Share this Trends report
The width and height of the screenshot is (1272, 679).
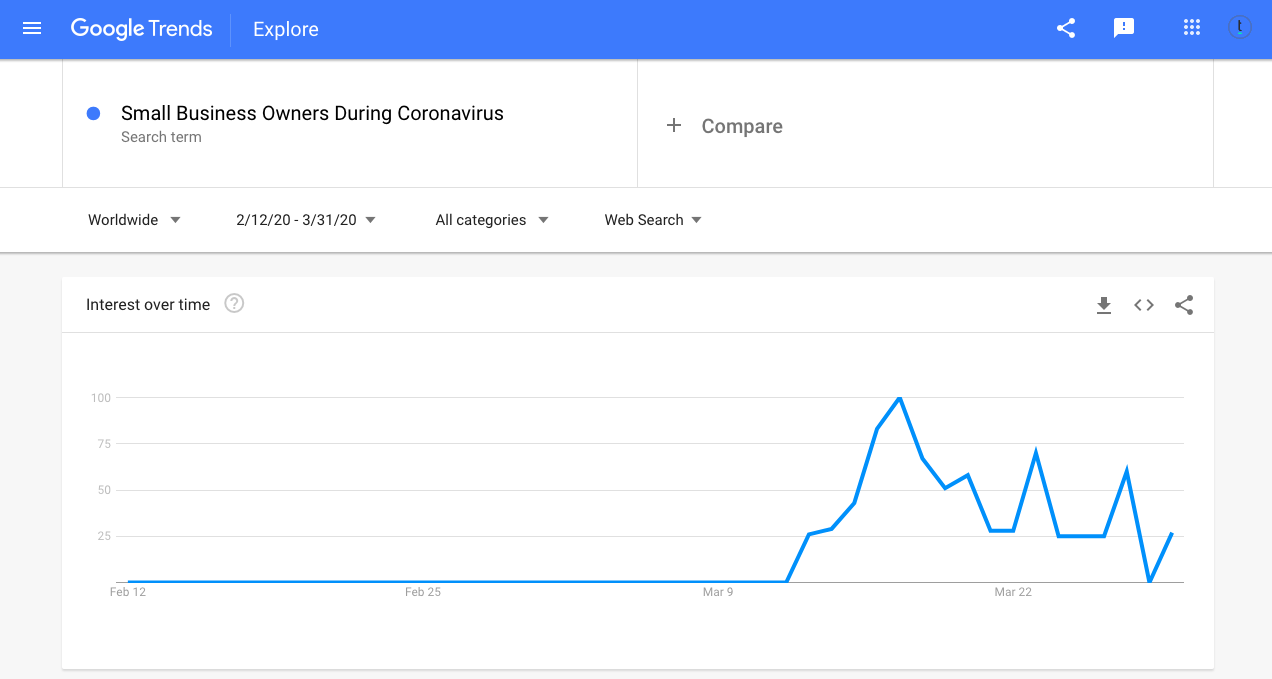click(1066, 28)
